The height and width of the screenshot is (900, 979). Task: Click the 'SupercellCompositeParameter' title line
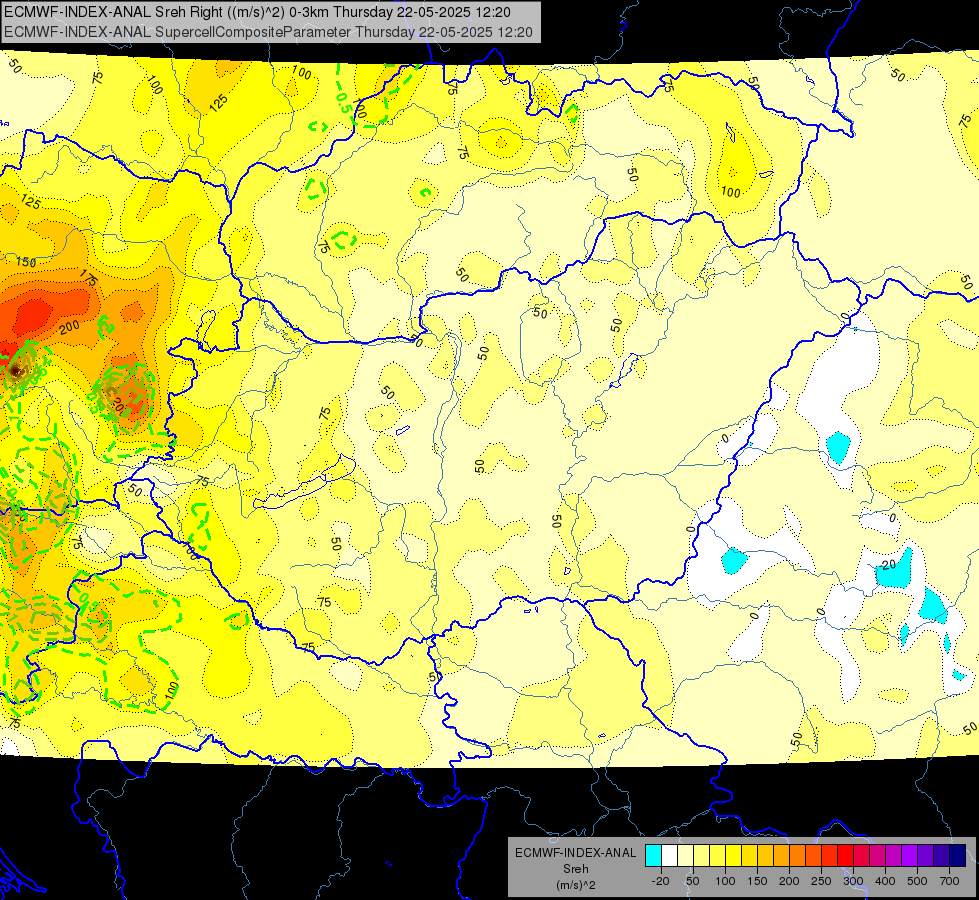coord(268,32)
